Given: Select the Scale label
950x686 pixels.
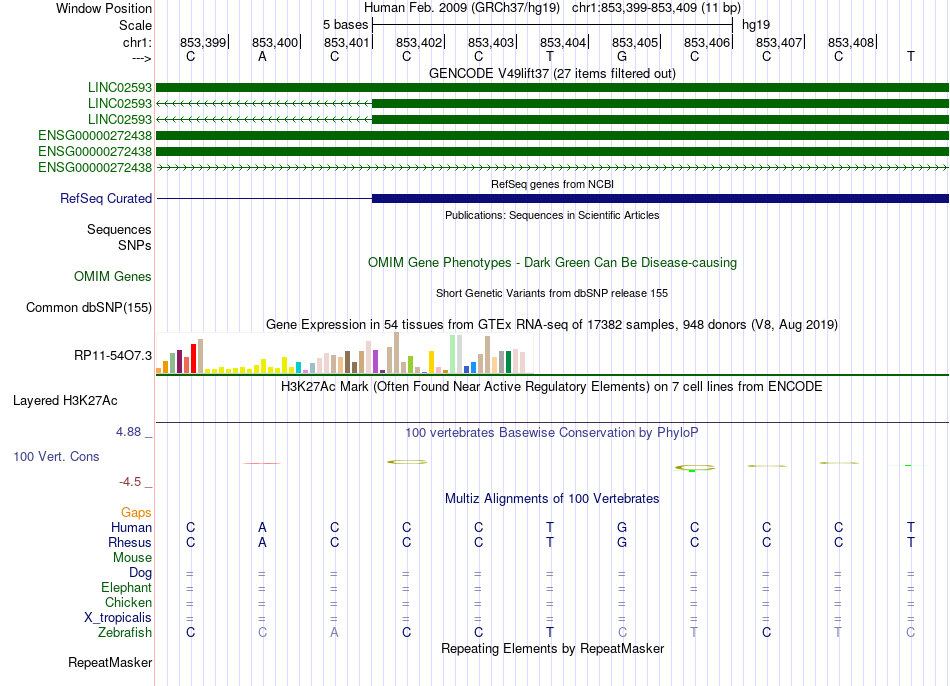Looking at the screenshot, I should point(135,25).
